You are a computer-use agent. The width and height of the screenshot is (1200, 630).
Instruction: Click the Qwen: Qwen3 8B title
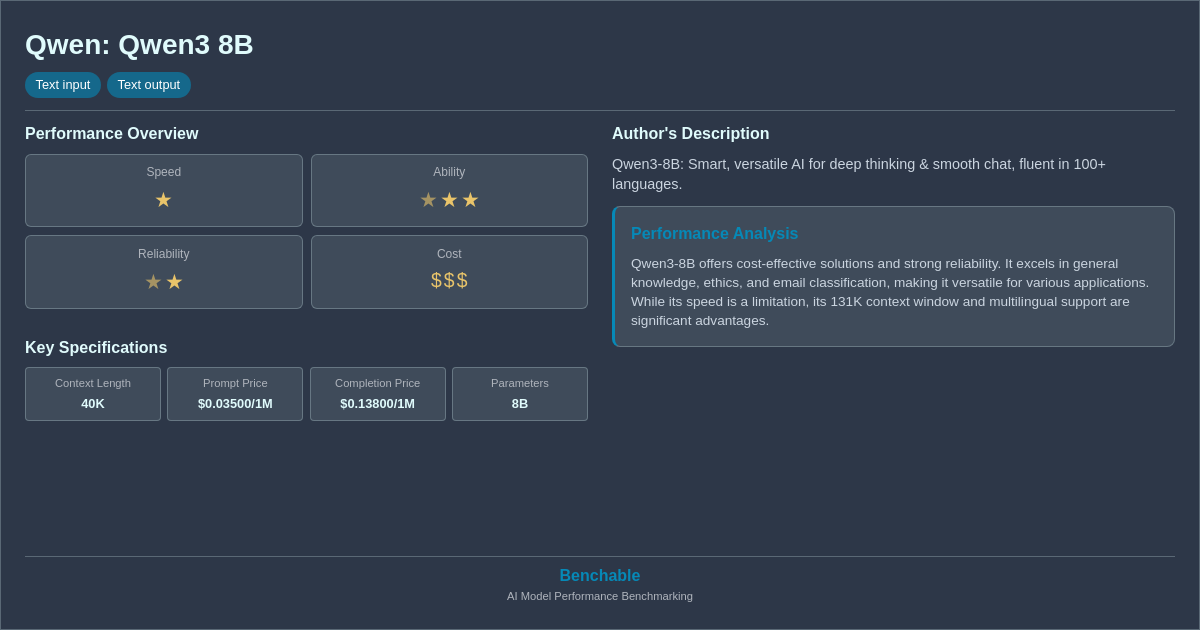[139, 44]
